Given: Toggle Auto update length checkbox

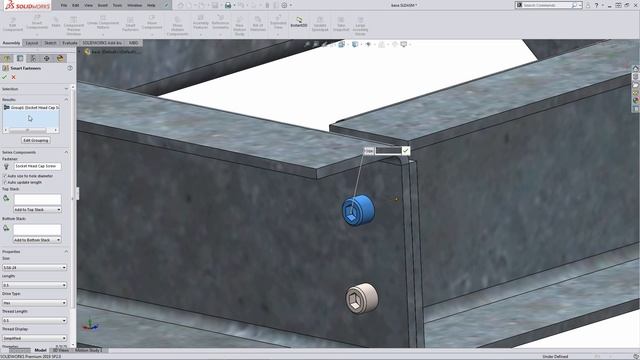Looking at the screenshot, I should point(6,182).
